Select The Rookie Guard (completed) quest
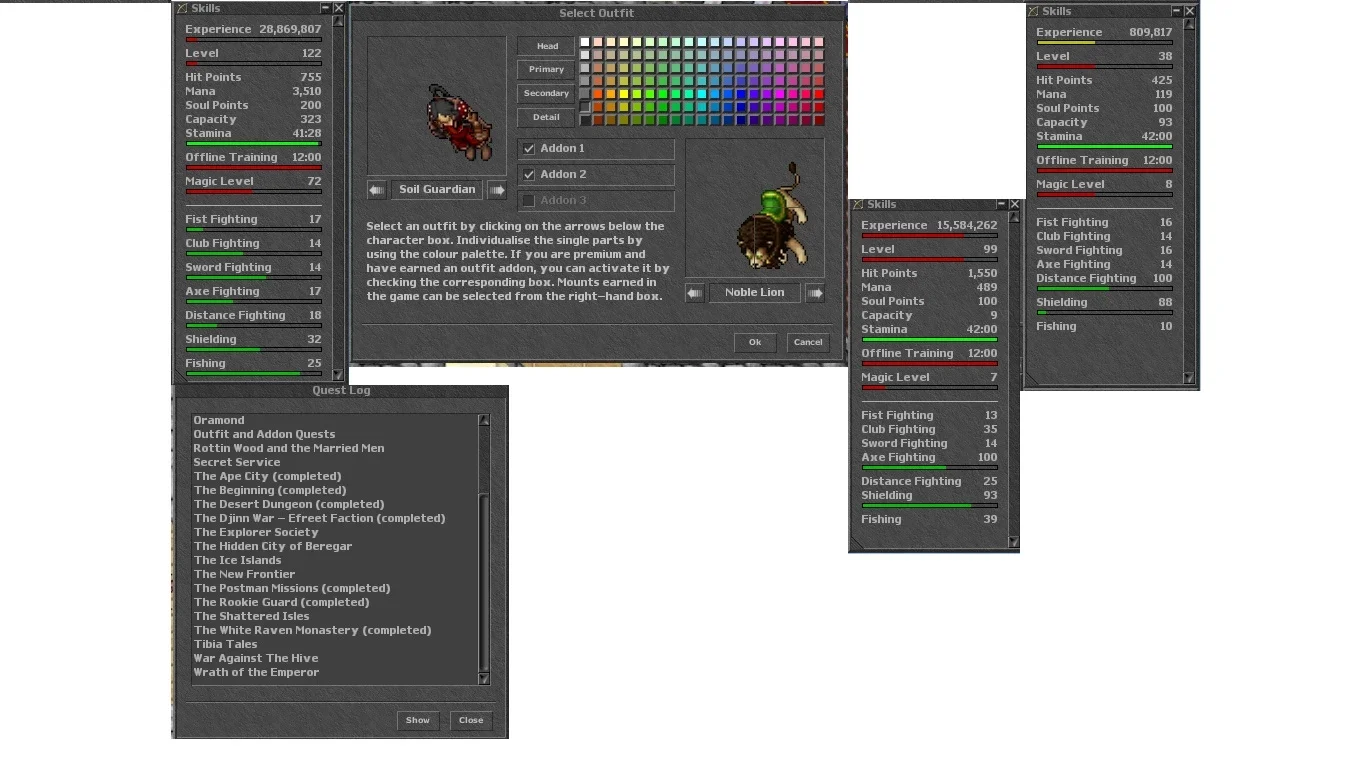1370x772 pixels. (x=282, y=602)
